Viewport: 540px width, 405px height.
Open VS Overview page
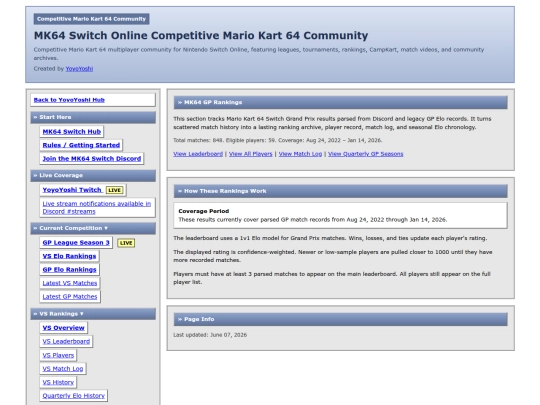pyautogui.click(x=63, y=328)
